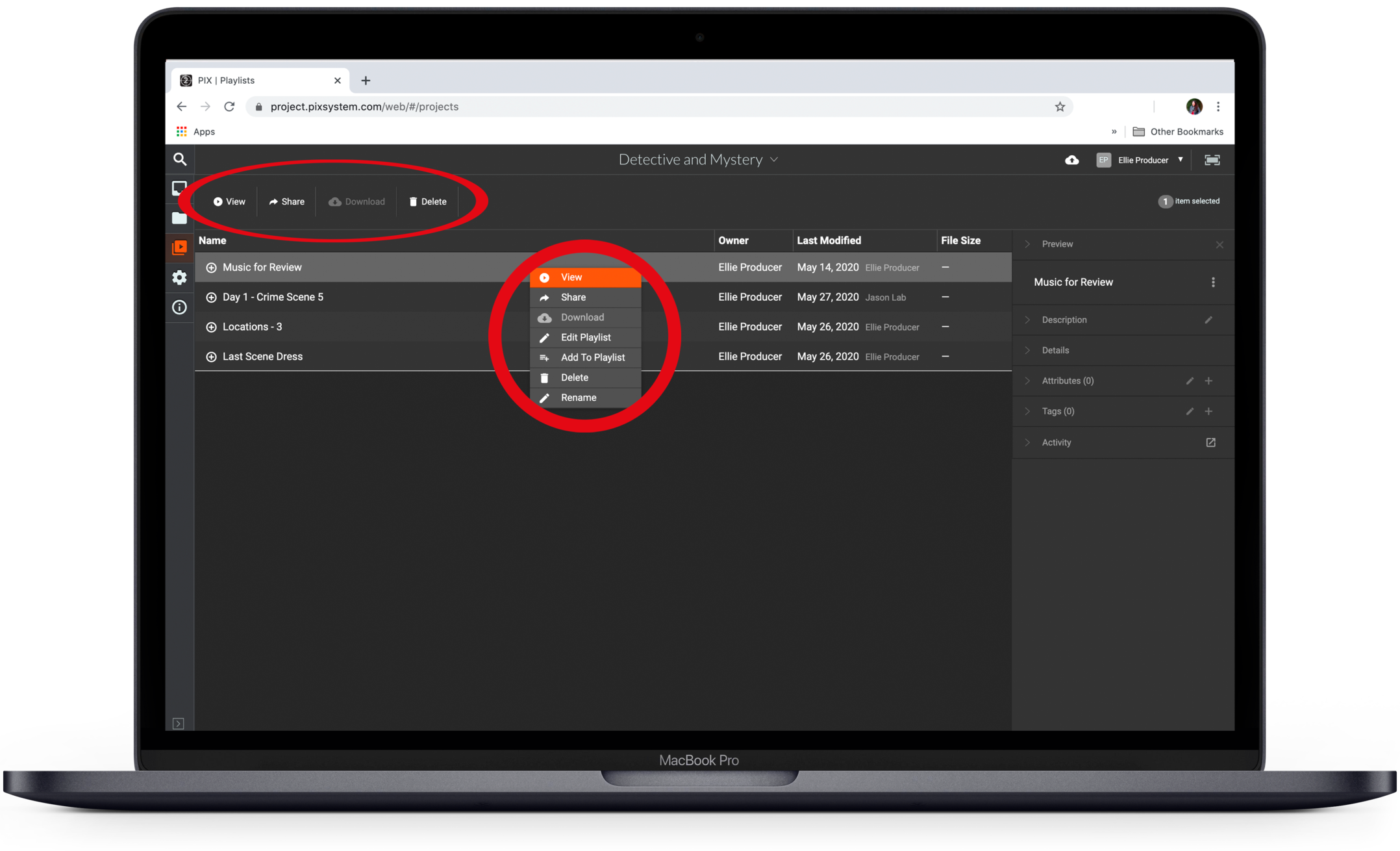The image size is (1400, 851).
Task: Click the Share toolbar button
Action: [286, 201]
